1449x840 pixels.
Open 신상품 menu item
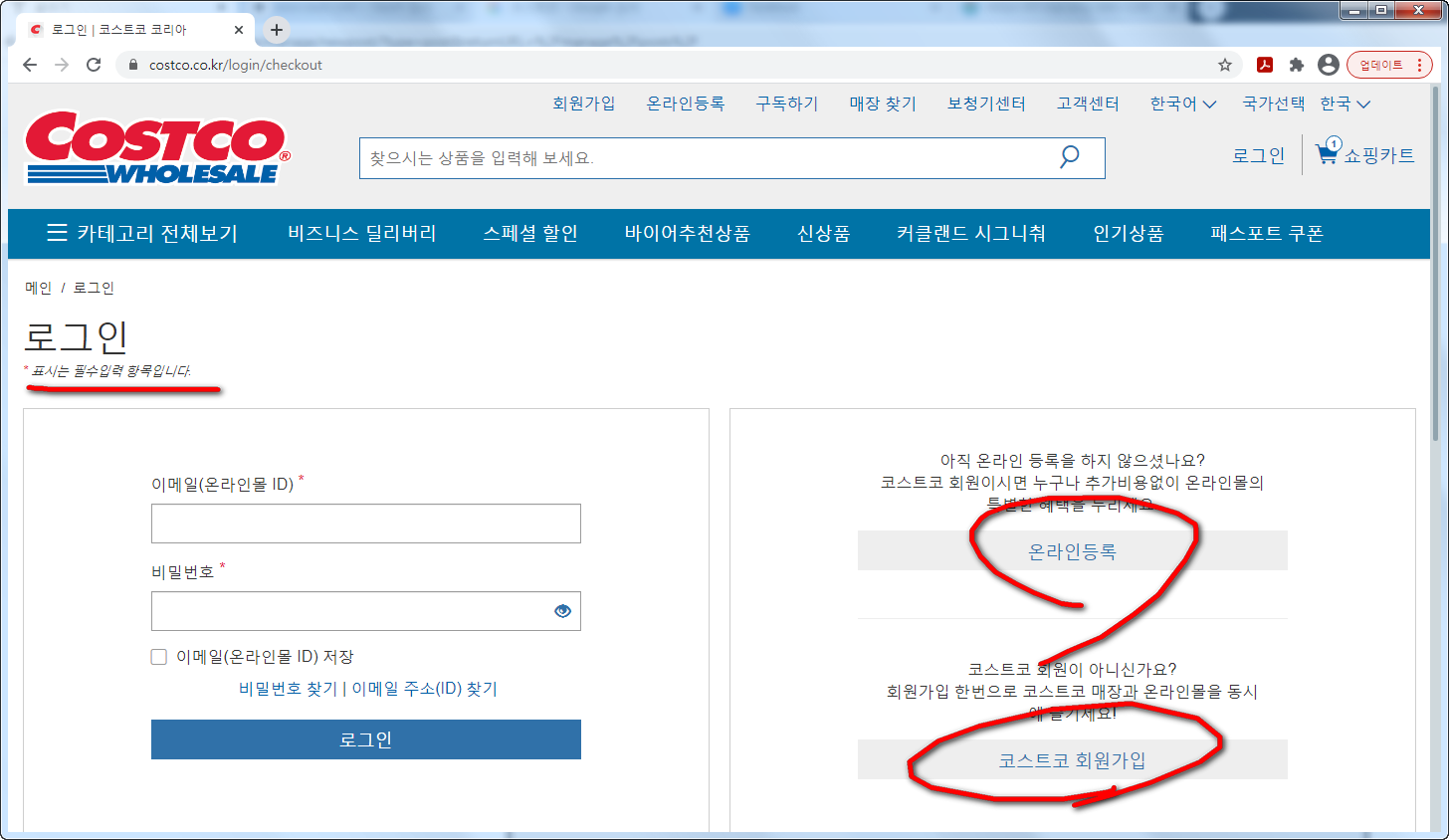point(824,234)
